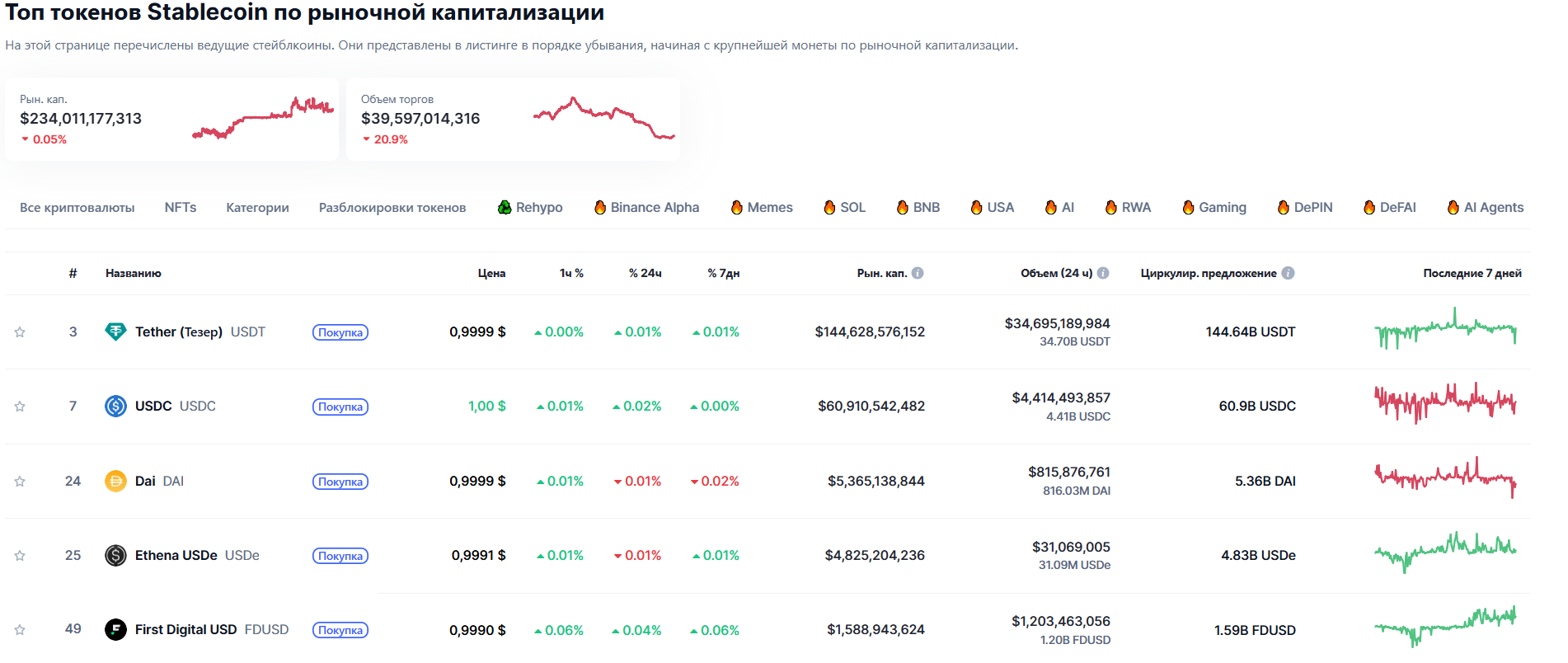
Task: Open the First Digital USD name link
Action: pyautogui.click(x=185, y=630)
